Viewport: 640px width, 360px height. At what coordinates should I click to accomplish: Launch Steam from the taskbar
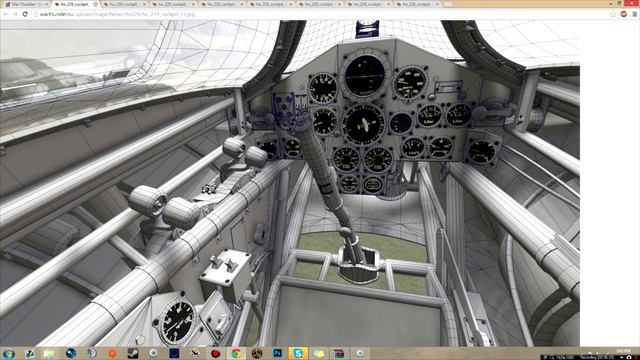(133, 353)
